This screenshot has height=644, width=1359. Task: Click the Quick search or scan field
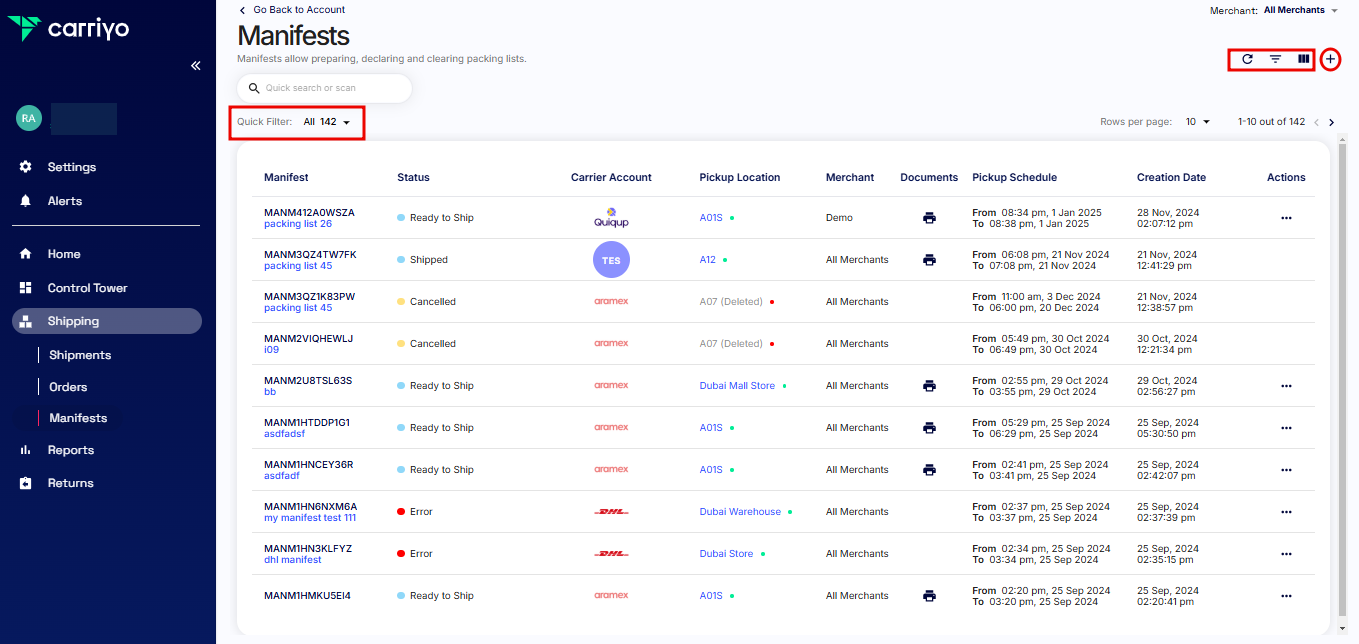click(x=325, y=88)
